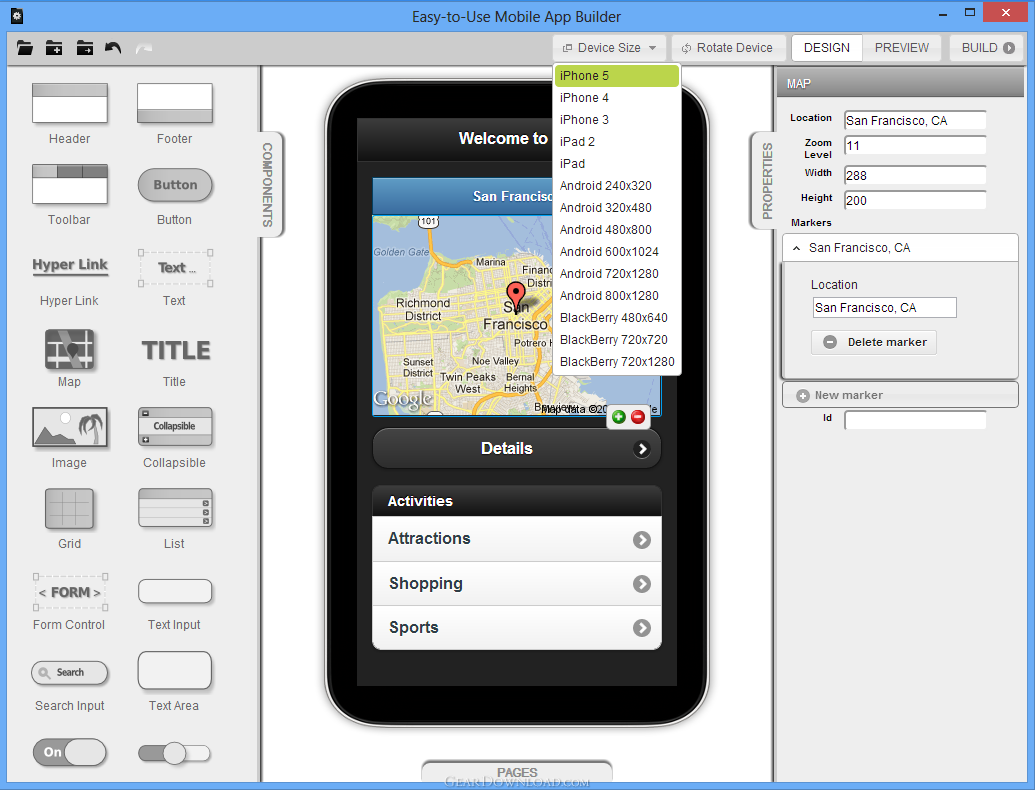
Task: Open the Device Size dropdown
Action: [x=609, y=48]
